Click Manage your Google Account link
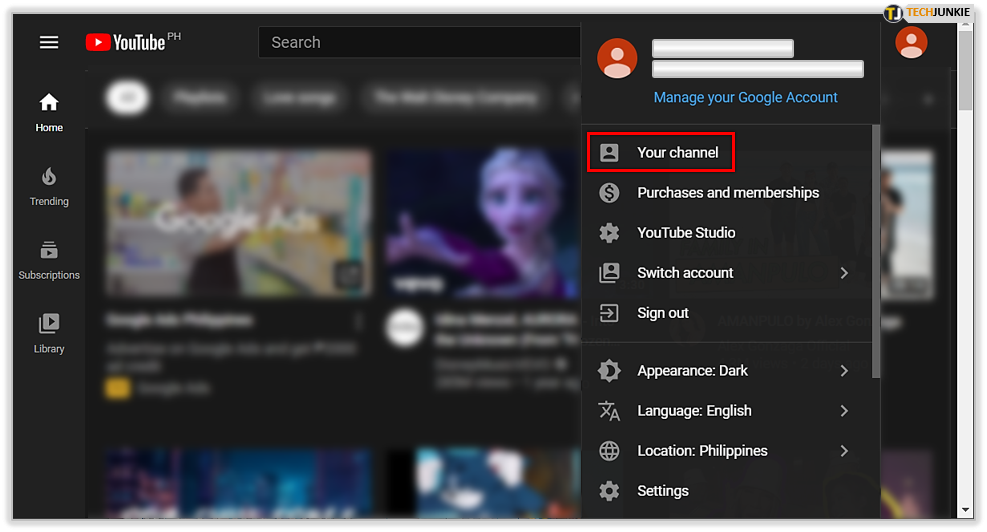This screenshot has height=532, width=987. (745, 98)
